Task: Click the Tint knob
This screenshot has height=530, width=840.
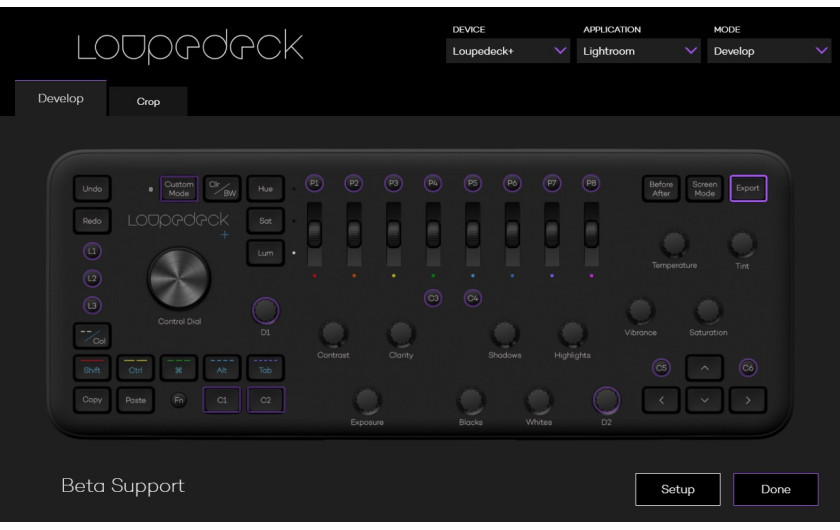Action: 742,244
